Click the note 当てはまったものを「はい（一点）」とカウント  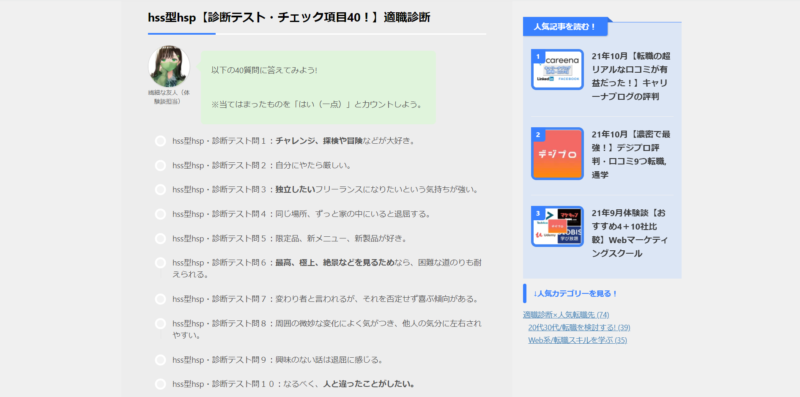coord(317,105)
